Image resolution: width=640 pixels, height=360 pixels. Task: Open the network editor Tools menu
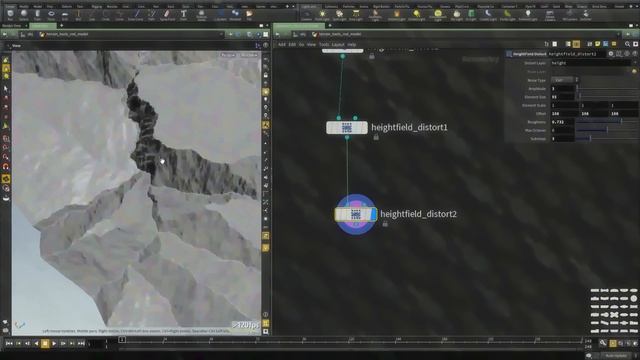pyautogui.click(x=324, y=44)
